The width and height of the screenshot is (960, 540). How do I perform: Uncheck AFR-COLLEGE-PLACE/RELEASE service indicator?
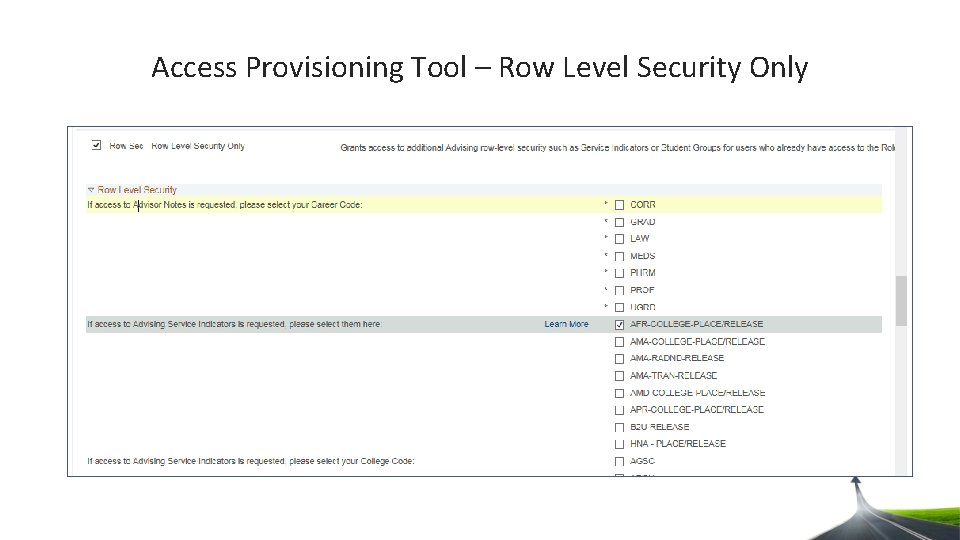click(x=620, y=324)
